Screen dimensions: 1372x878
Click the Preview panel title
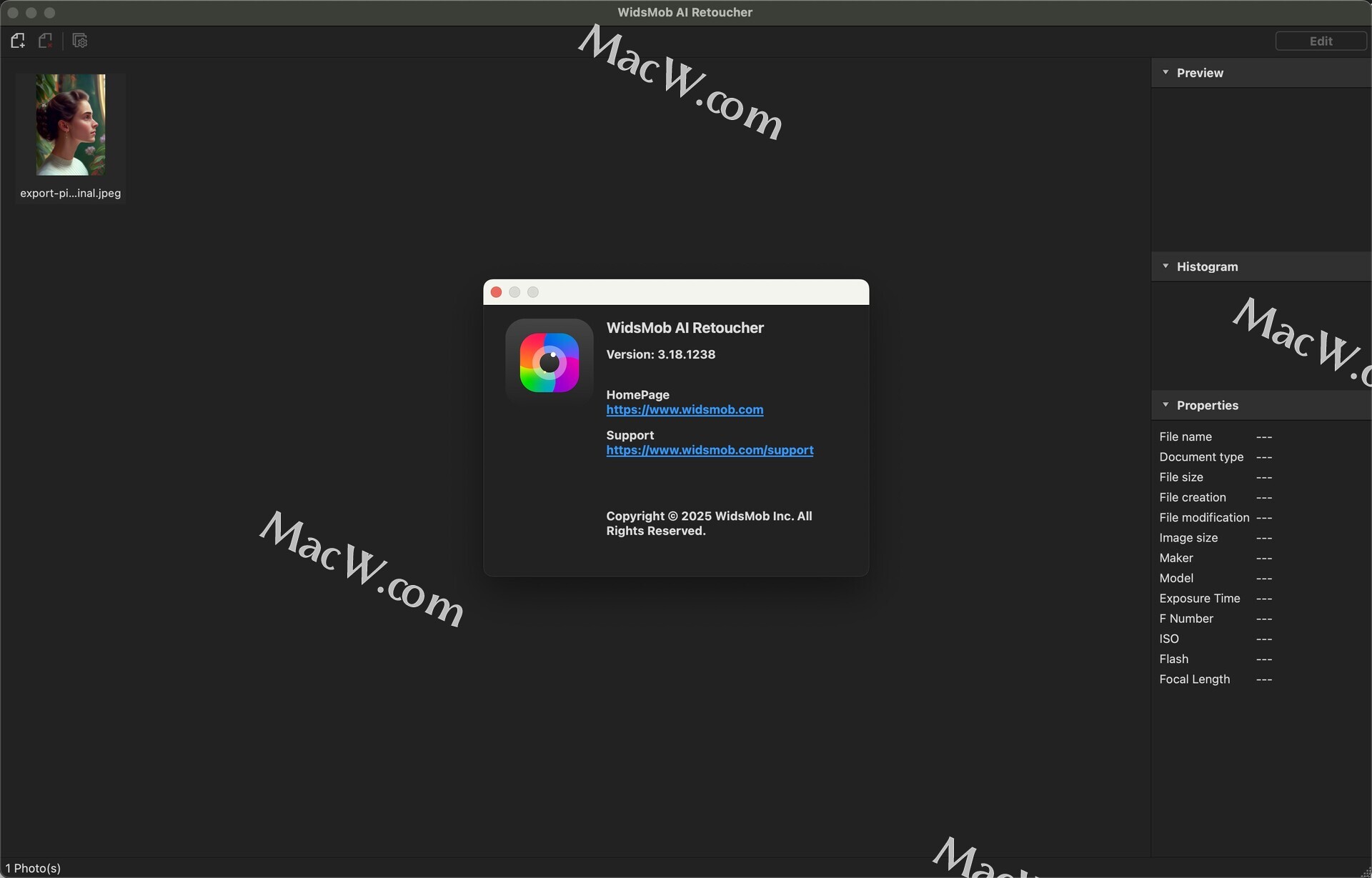1200,73
